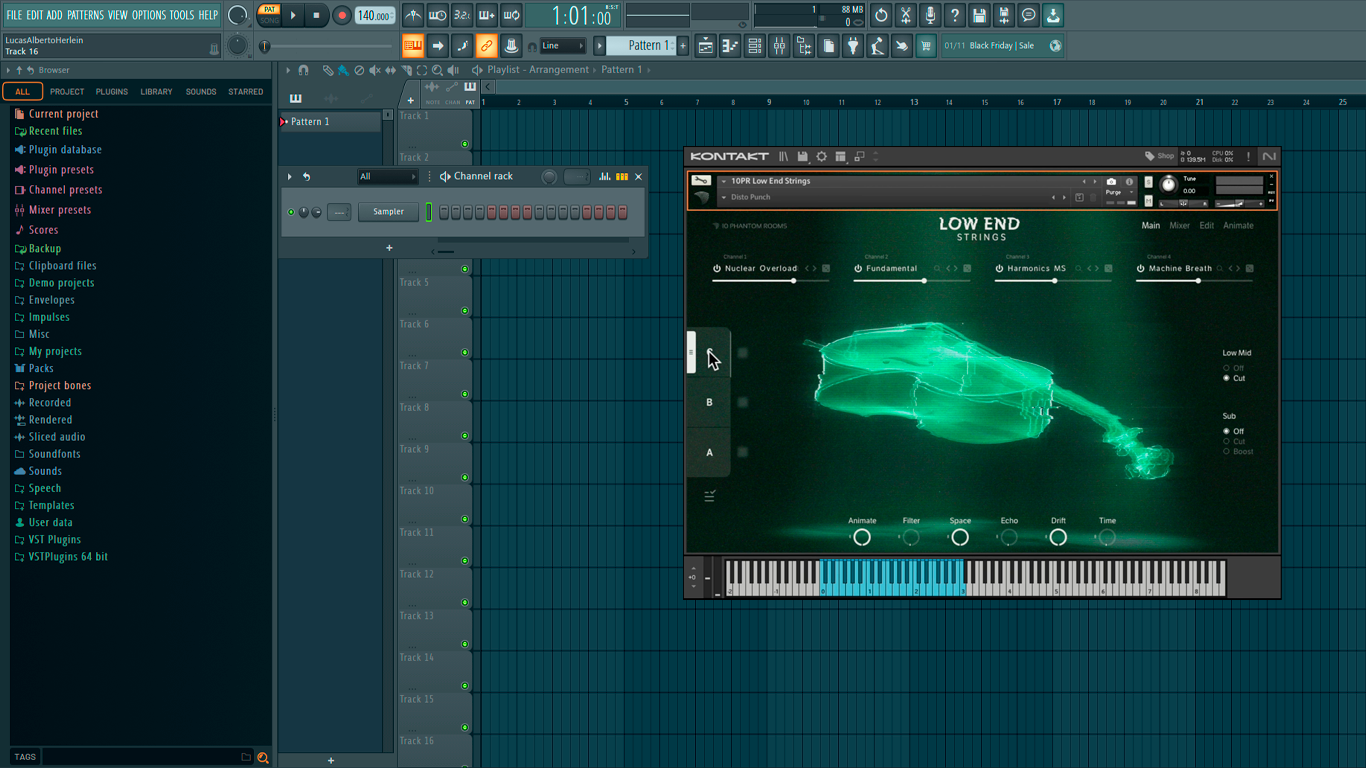The height and width of the screenshot is (768, 1366).
Task: Expand the Plugin database folder
Action: (x=64, y=150)
